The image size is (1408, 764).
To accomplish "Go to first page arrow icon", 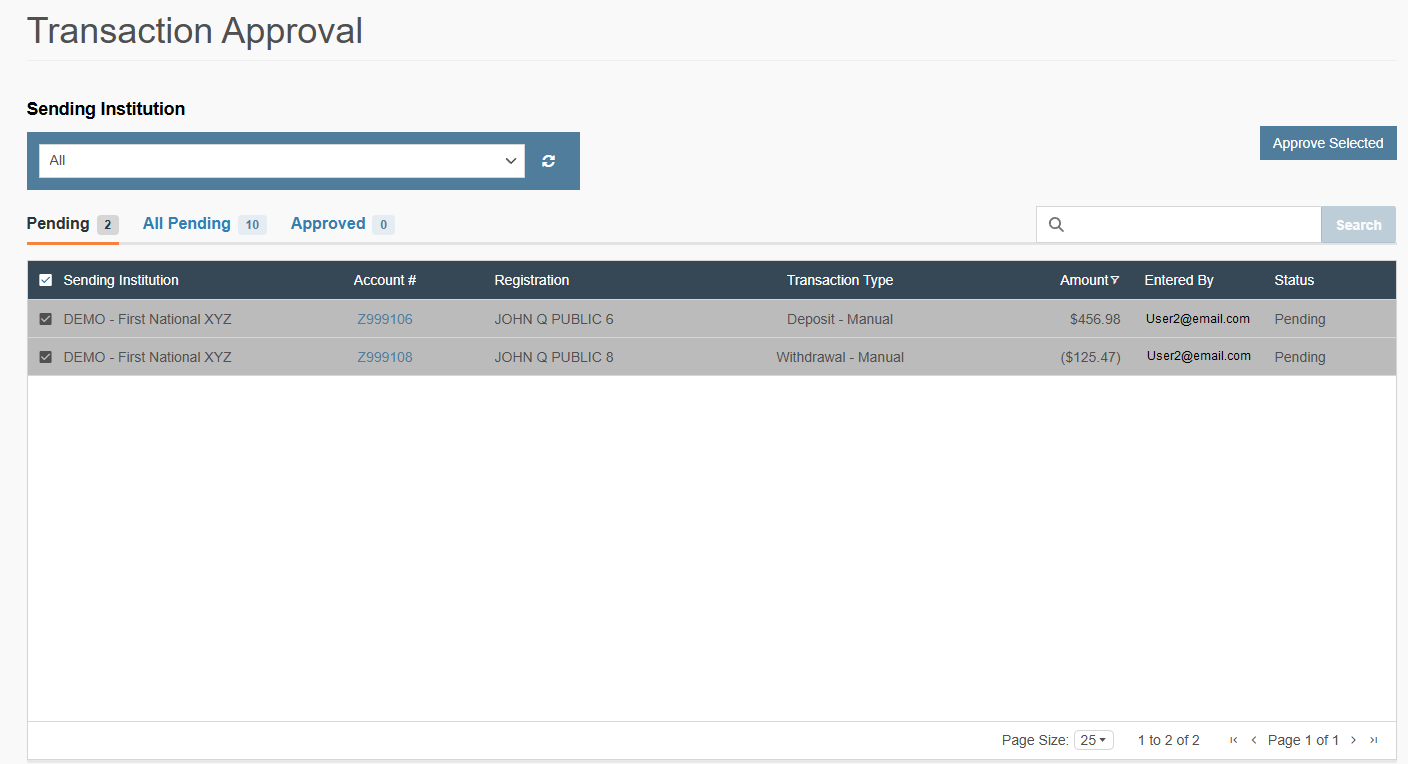I will pos(1233,740).
